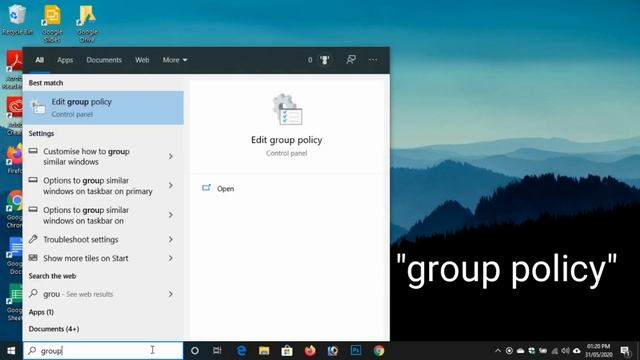Open Task View from the taskbar
The height and width of the screenshot is (360, 640).
tap(218, 351)
